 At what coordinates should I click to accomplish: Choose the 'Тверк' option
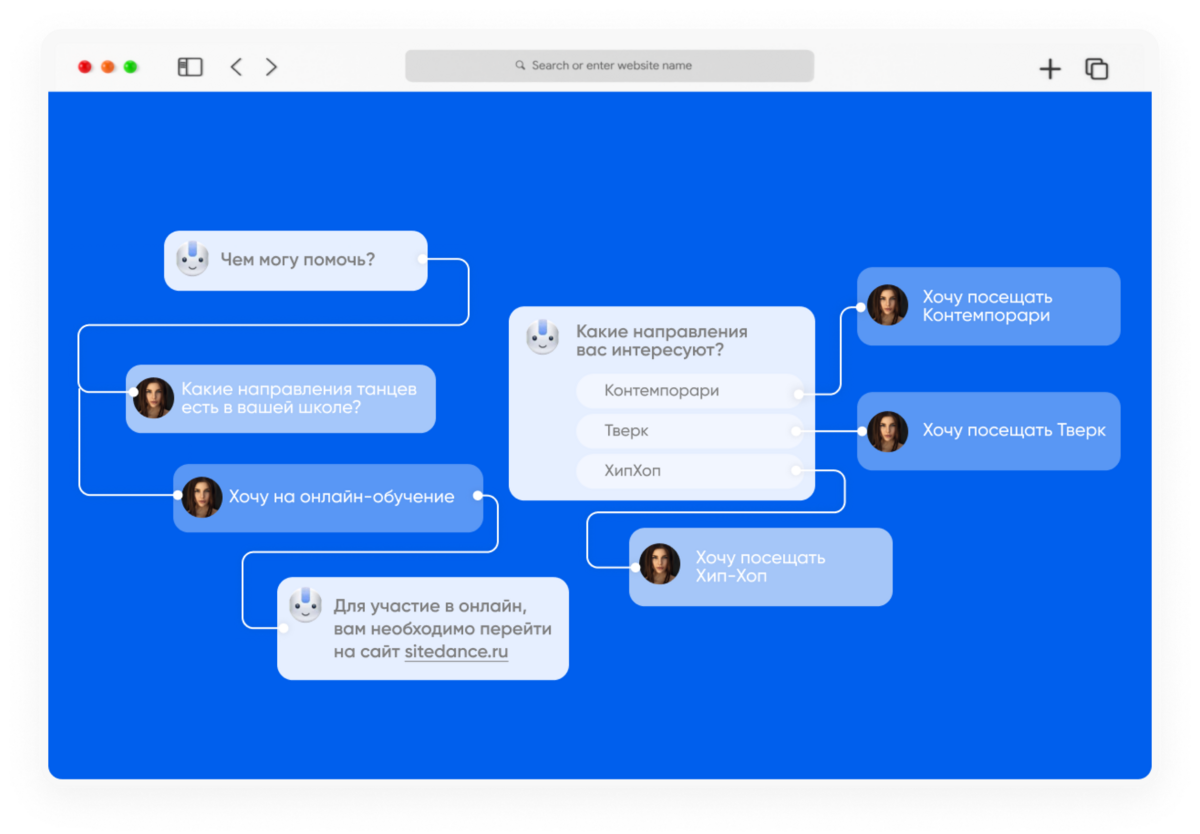pyautogui.click(x=690, y=431)
